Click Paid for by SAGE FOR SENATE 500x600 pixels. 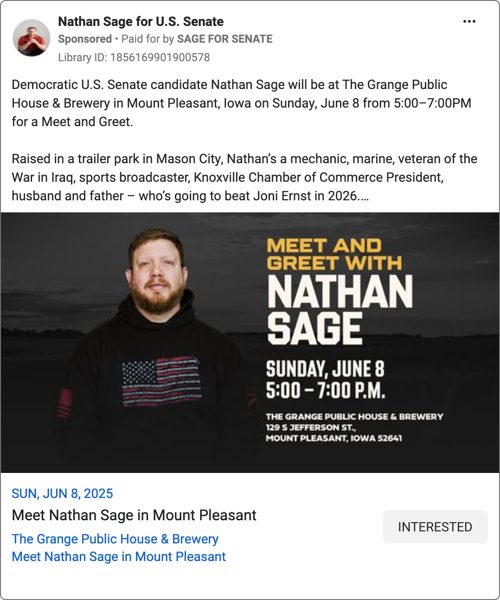(x=197, y=39)
